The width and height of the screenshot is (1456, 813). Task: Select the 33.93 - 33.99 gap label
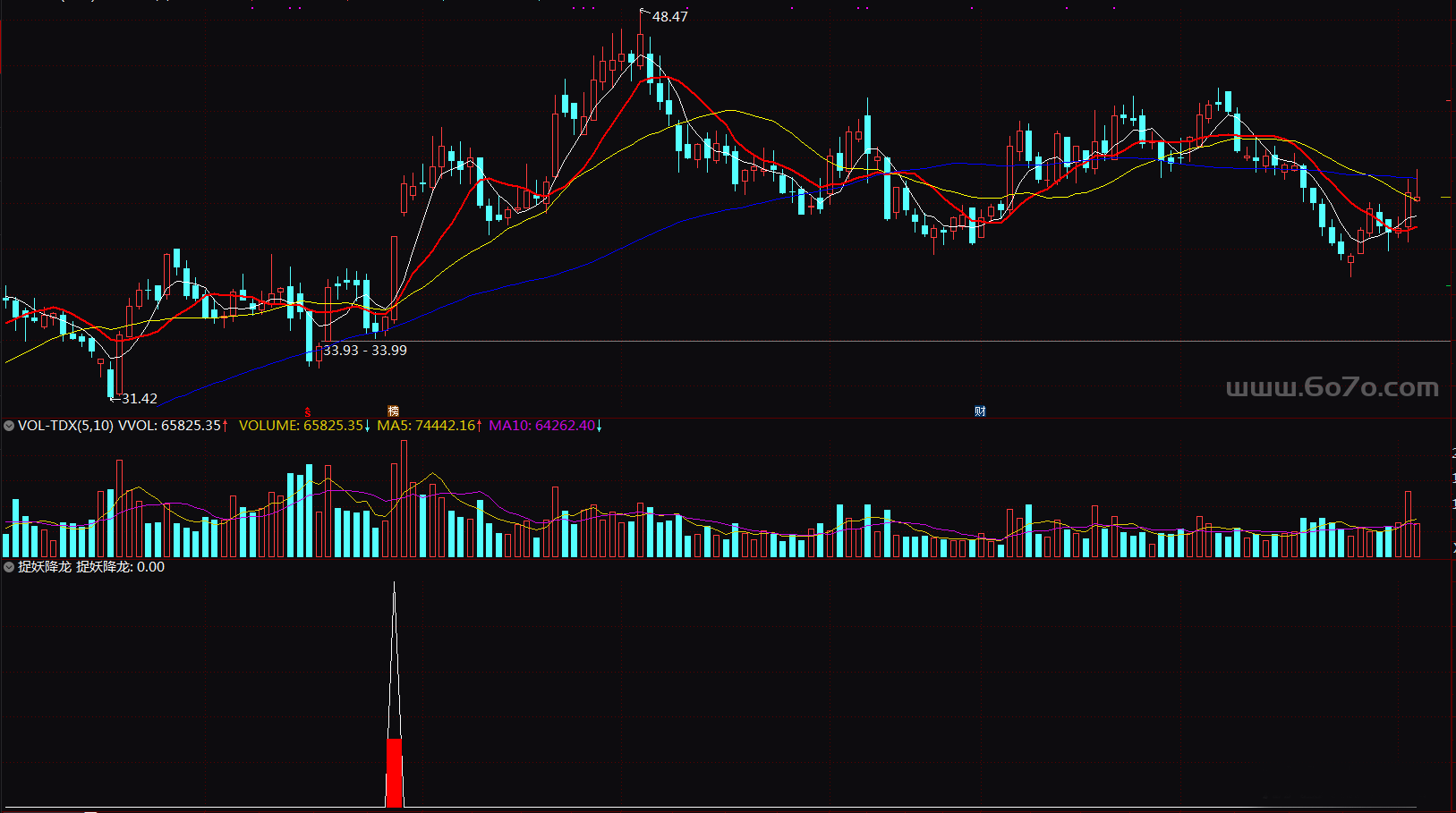pyautogui.click(x=364, y=351)
